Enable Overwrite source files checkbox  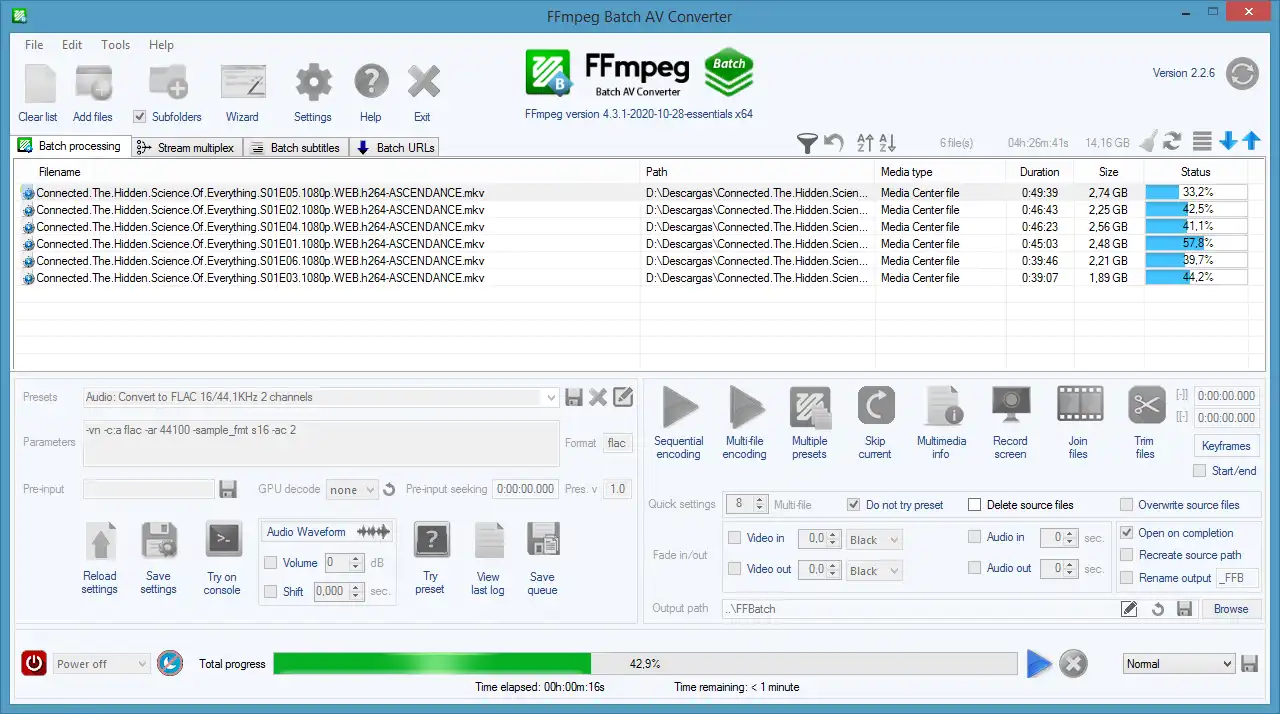coord(1127,505)
